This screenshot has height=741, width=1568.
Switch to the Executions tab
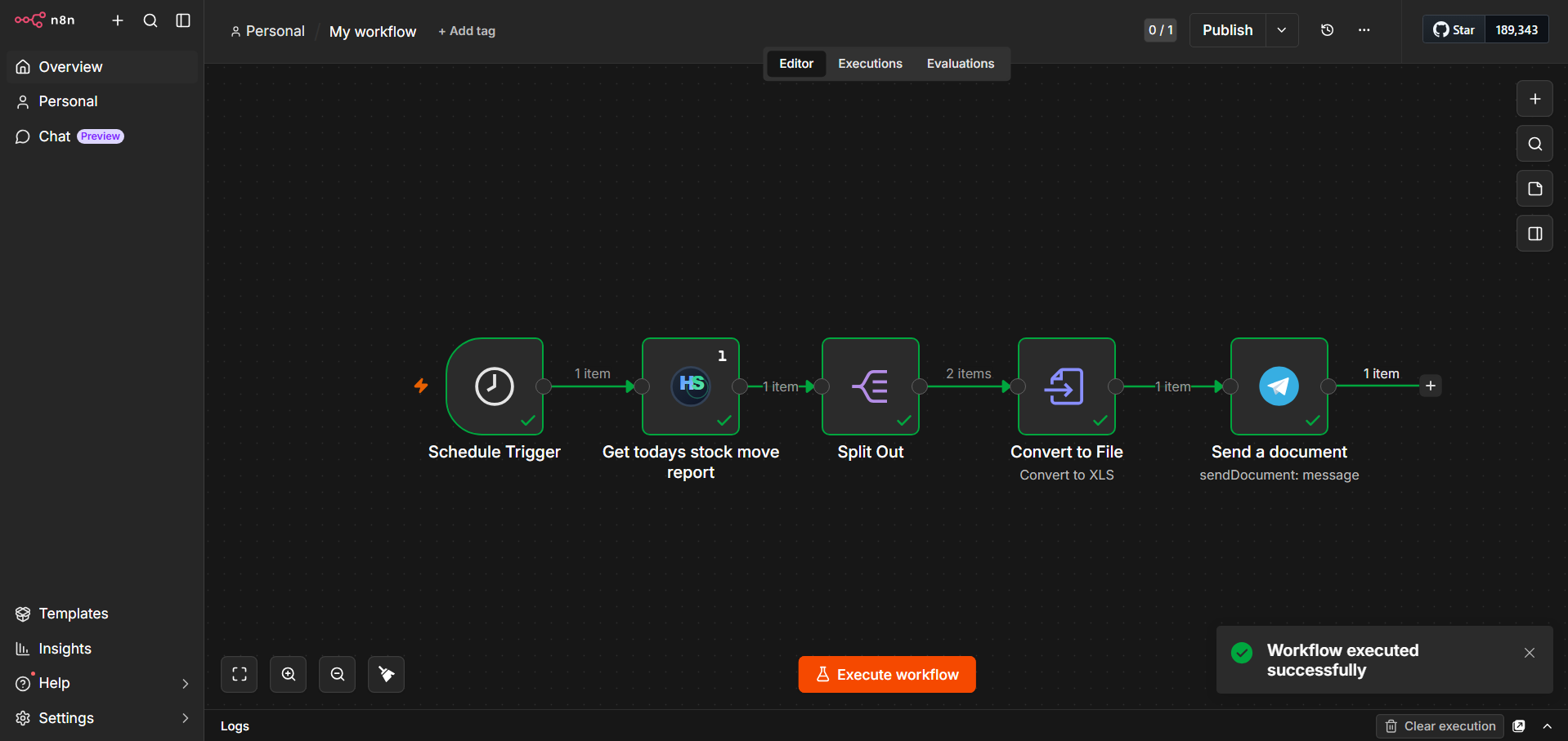(x=870, y=64)
